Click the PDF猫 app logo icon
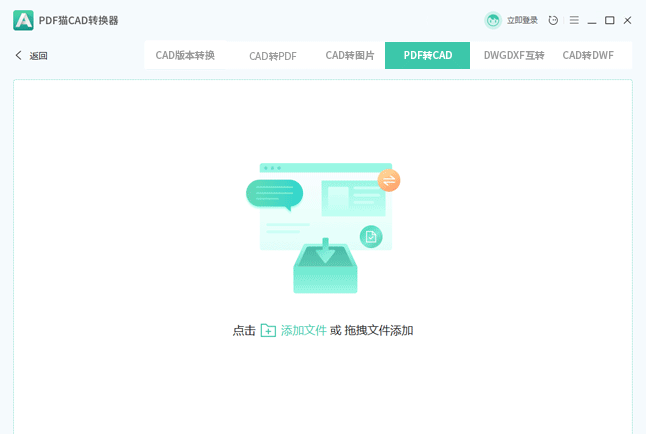 point(23,20)
